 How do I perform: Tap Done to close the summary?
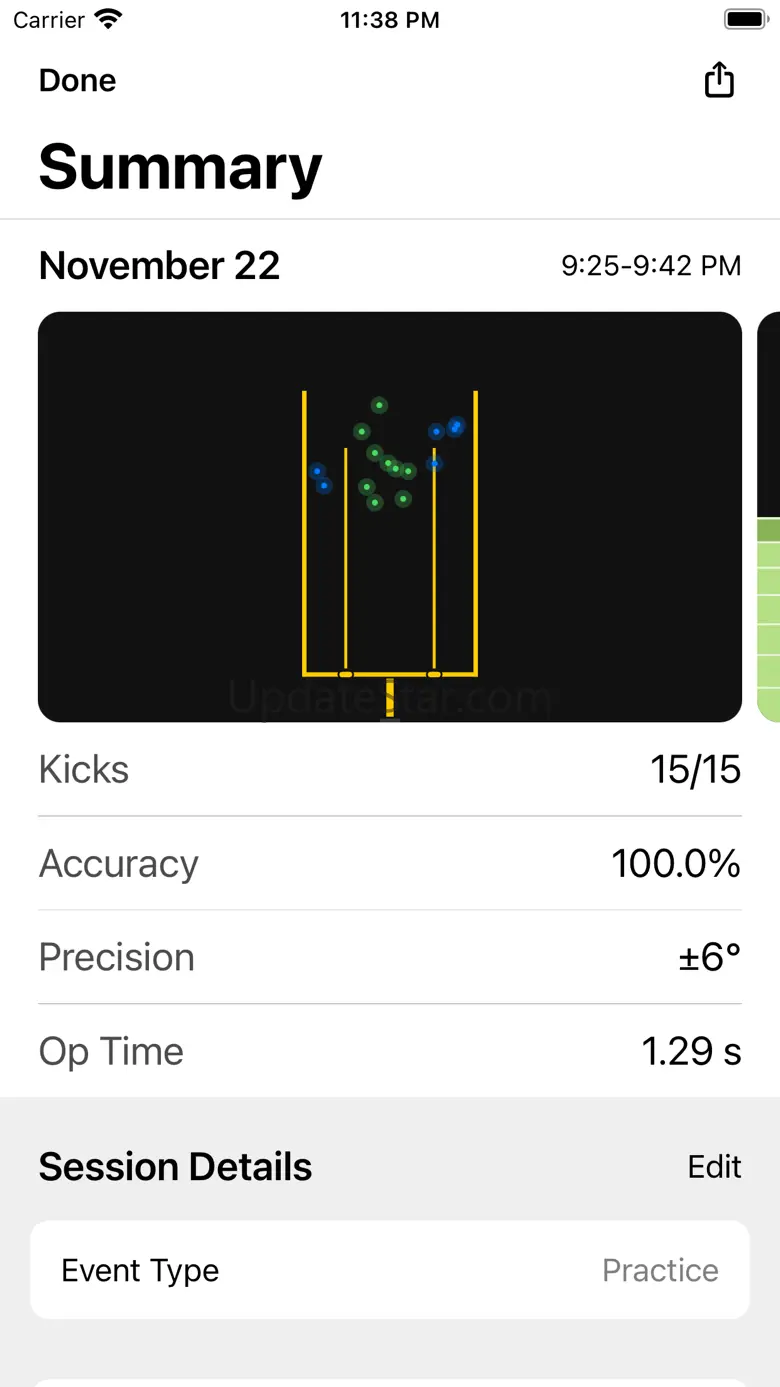point(77,80)
